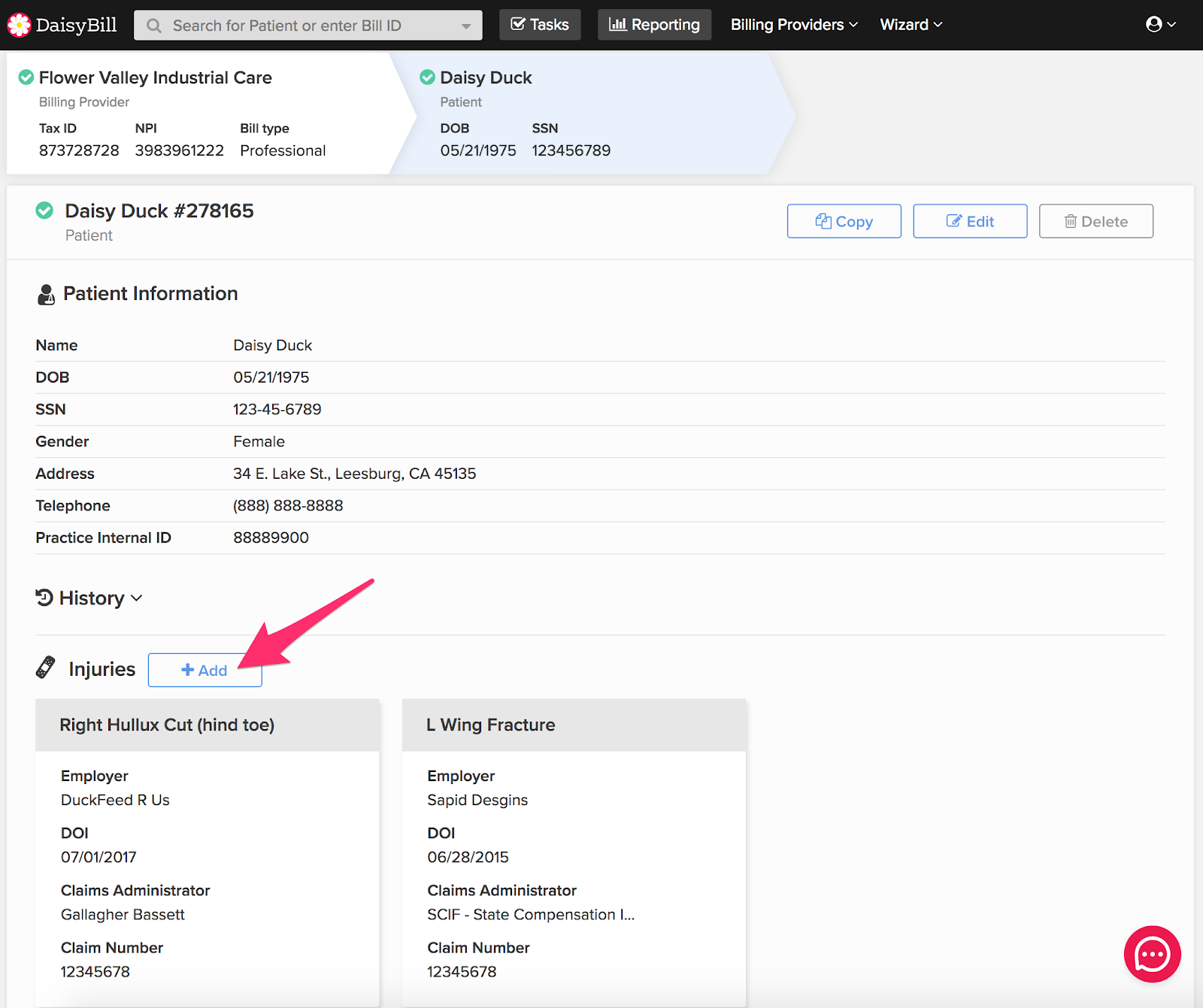Select claims administrator Gallagher Bassett
The height and width of the screenshot is (1008, 1203).
tap(123, 914)
